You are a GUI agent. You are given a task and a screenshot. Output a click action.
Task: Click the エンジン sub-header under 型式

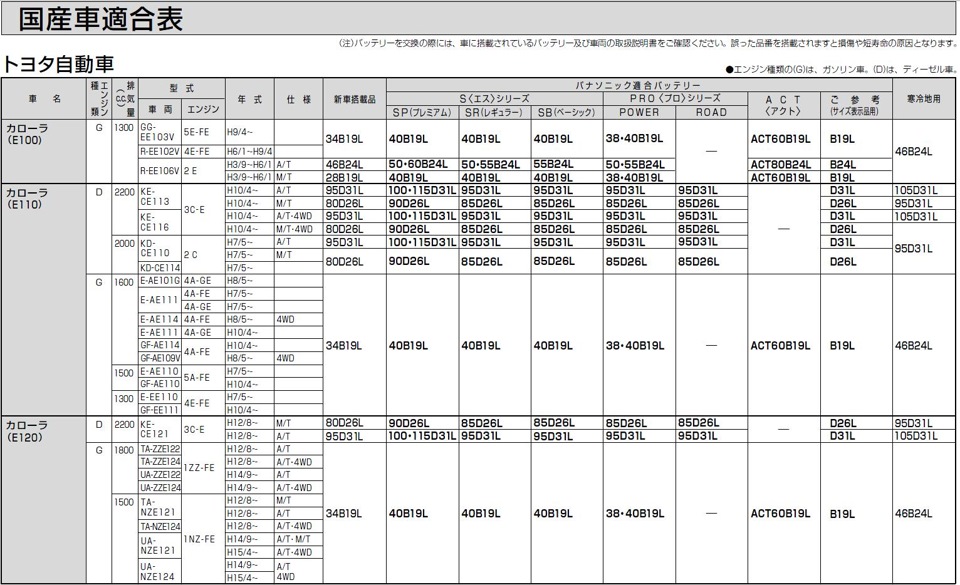click(203, 109)
